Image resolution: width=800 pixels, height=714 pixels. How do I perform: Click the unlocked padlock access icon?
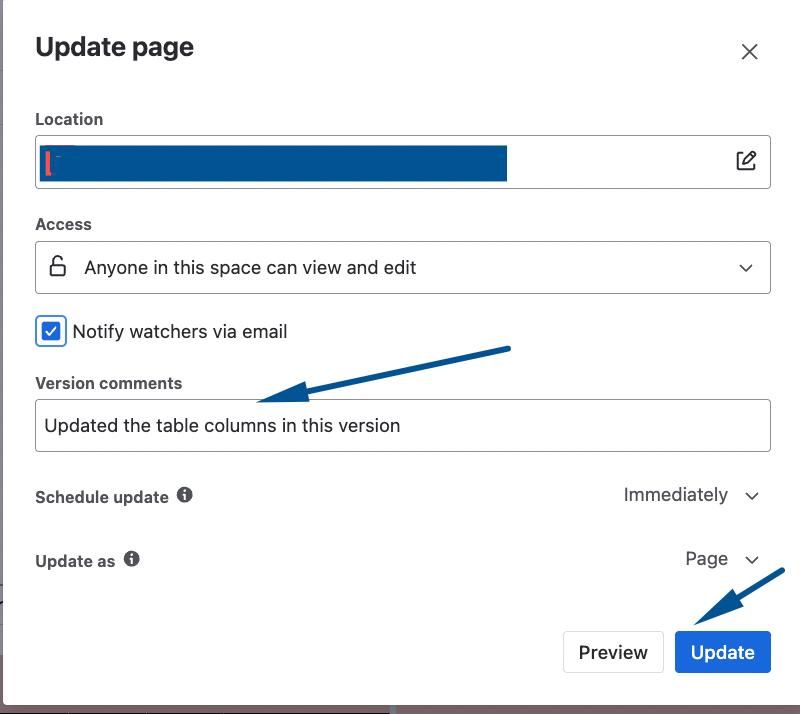[x=58, y=266]
